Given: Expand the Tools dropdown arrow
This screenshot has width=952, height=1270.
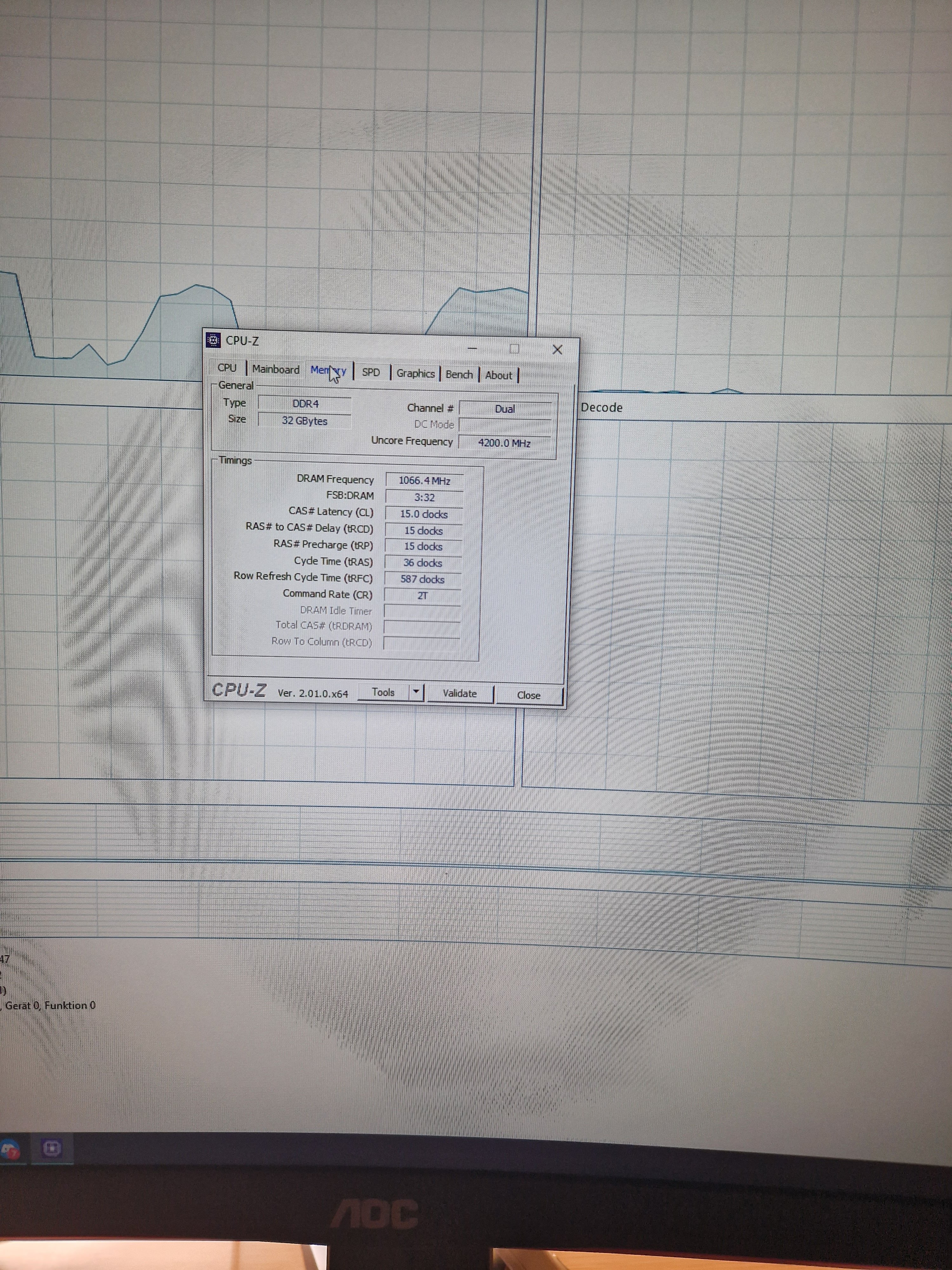Looking at the screenshot, I should coord(417,692).
